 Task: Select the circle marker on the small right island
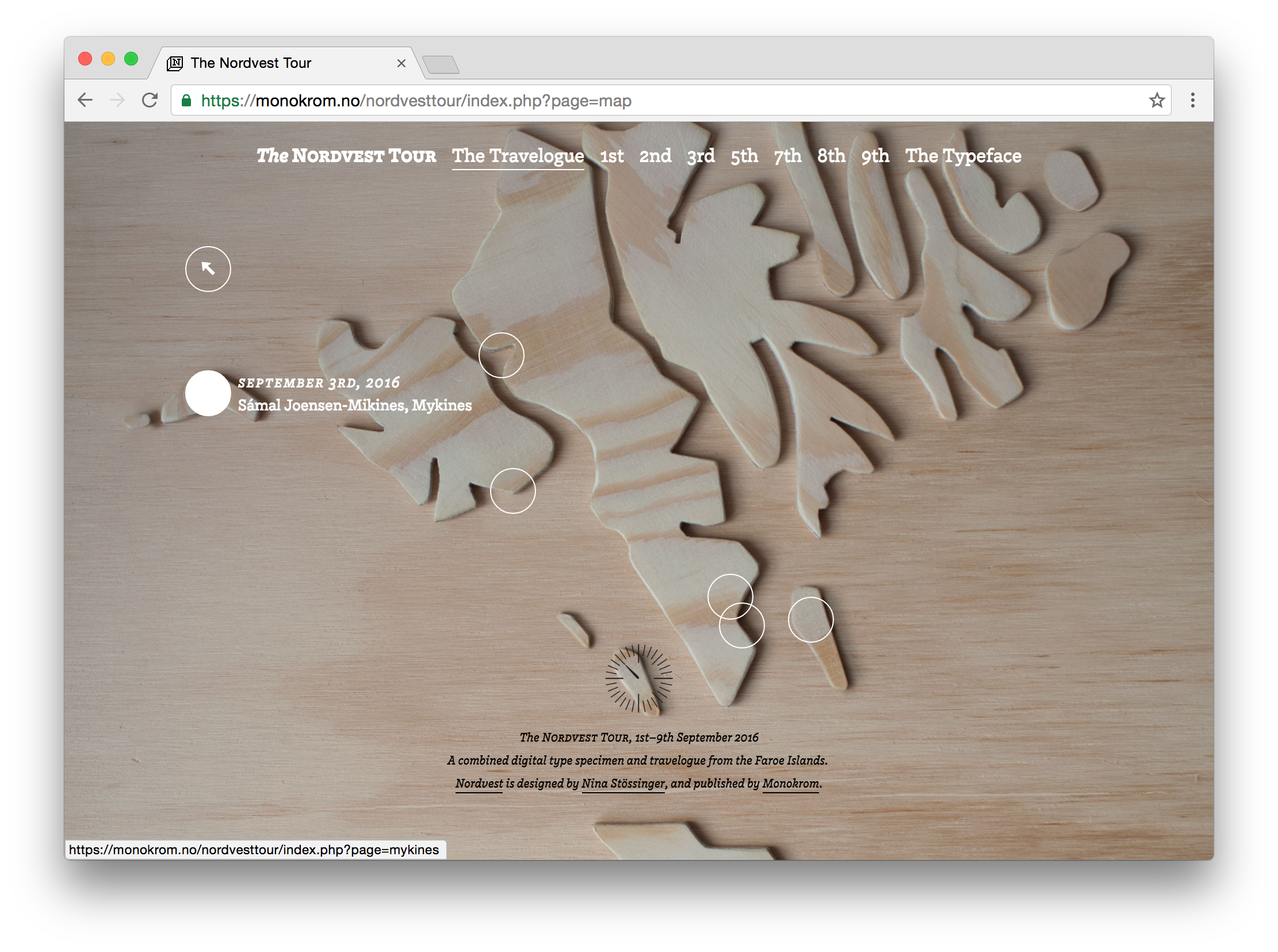[810, 620]
